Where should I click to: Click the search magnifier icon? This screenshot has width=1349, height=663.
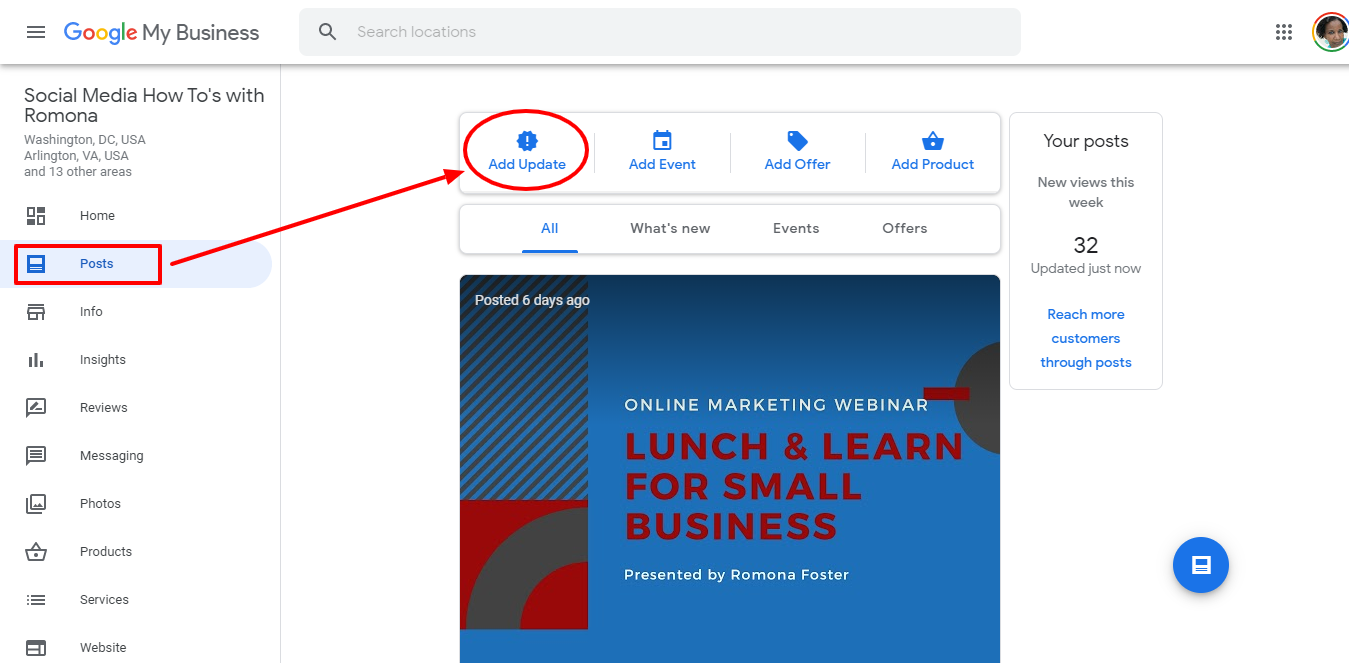(x=328, y=32)
